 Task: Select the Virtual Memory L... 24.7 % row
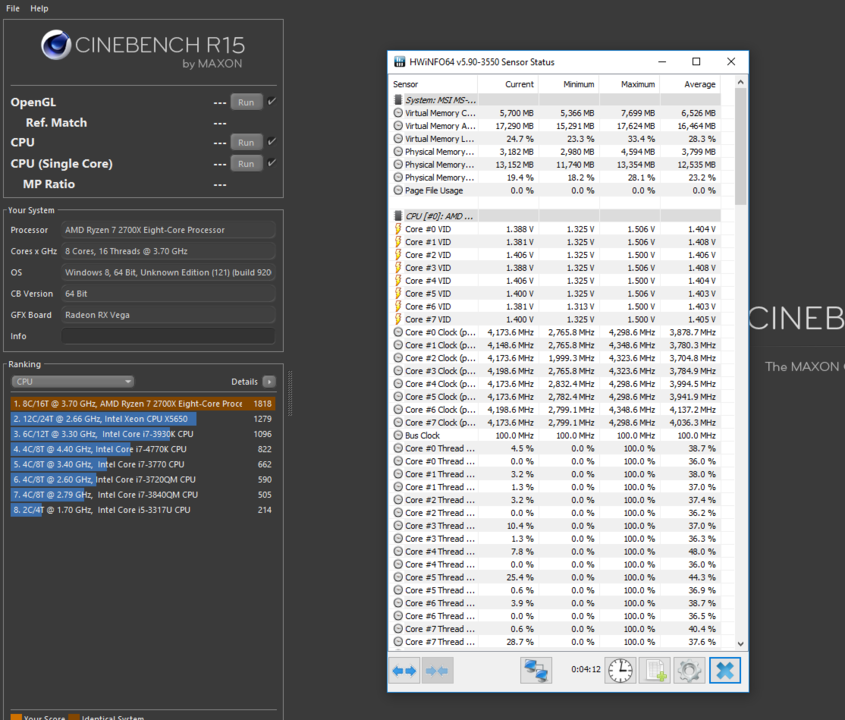[555, 139]
